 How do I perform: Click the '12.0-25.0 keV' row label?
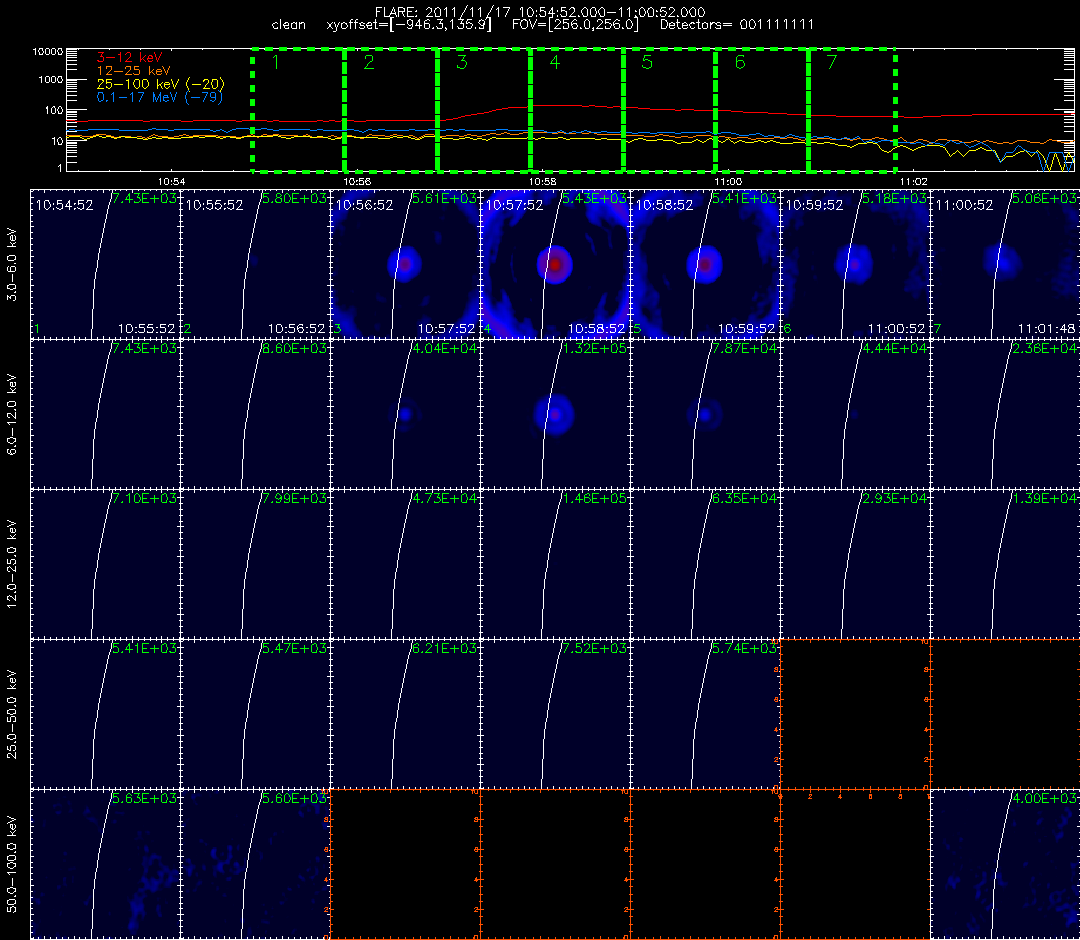point(12,565)
